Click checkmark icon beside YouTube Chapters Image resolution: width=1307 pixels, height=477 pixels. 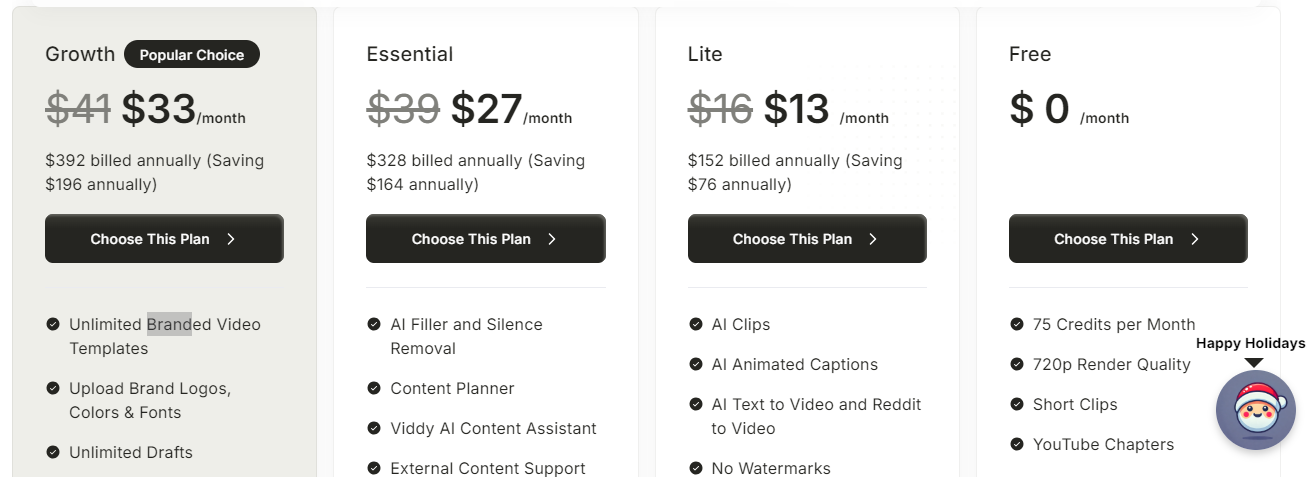pyautogui.click(x=1016, y=444)
